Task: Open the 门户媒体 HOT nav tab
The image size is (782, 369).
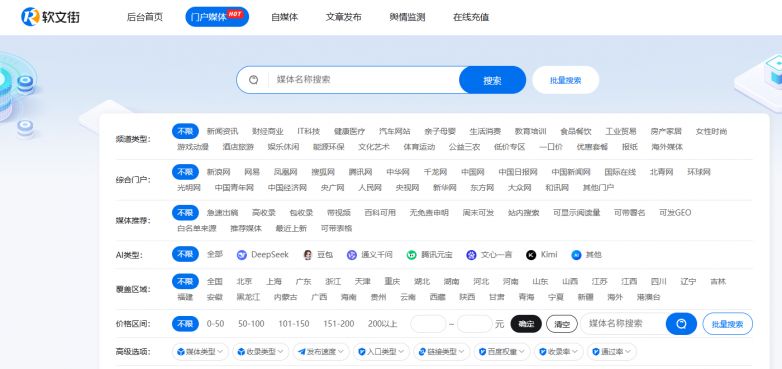Action: click(217, 17)
